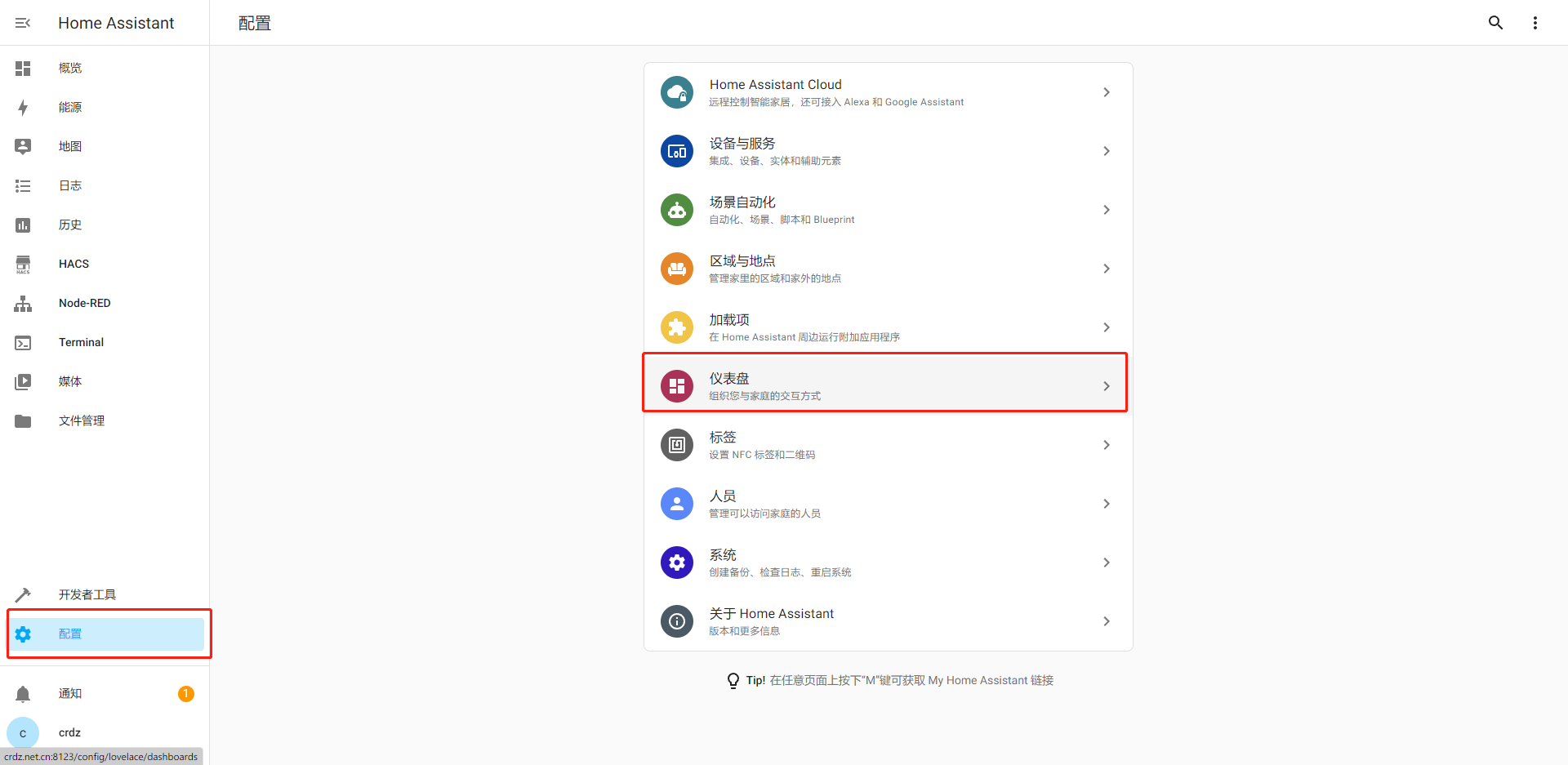Click the yellow puzzle add-ons icon

[x=676, y=327]
